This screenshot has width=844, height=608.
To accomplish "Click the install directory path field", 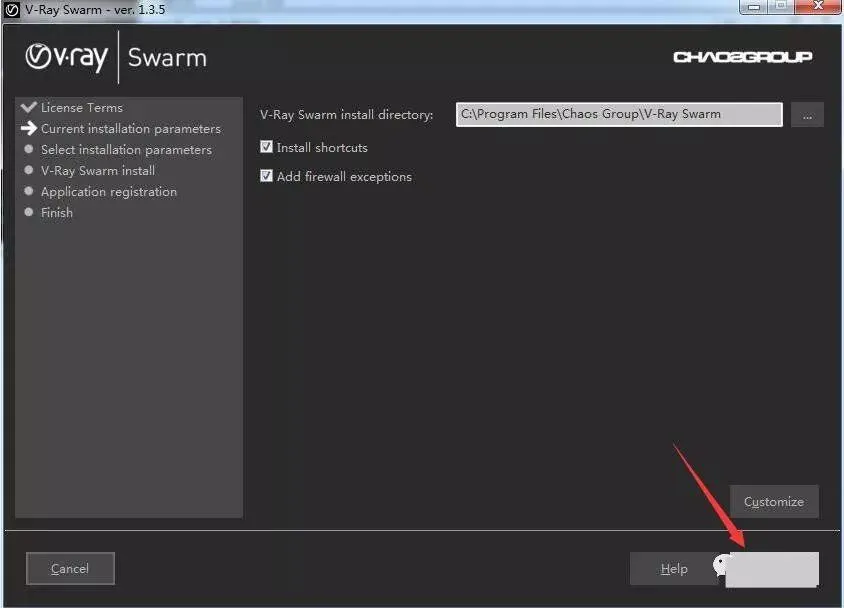I will pos(619,114).
